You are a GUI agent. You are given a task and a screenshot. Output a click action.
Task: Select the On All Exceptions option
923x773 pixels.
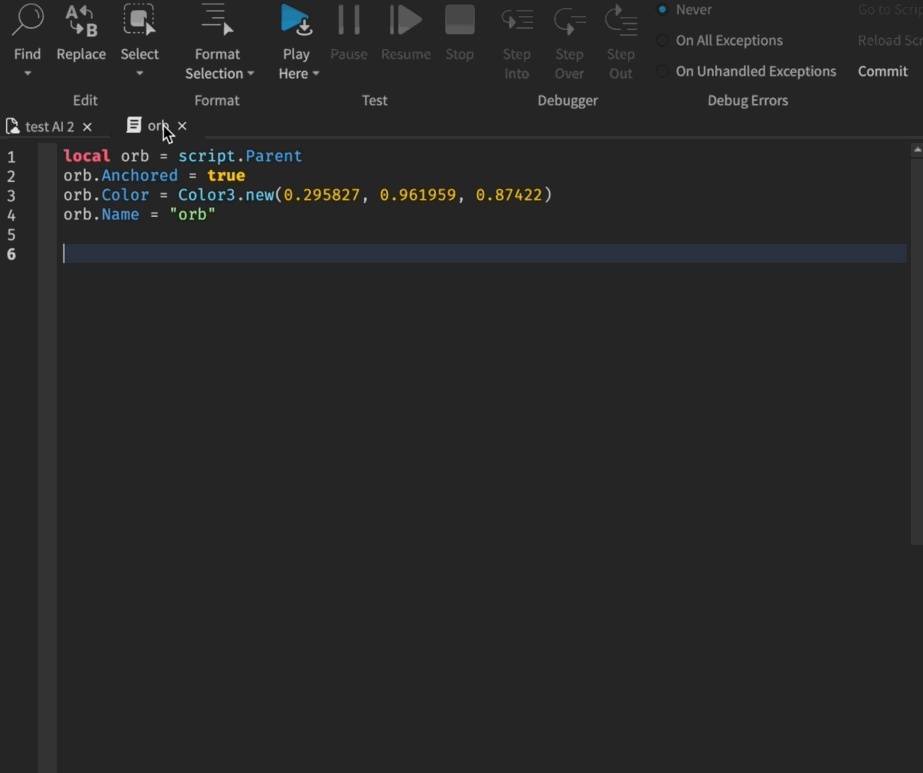[663, 41]
